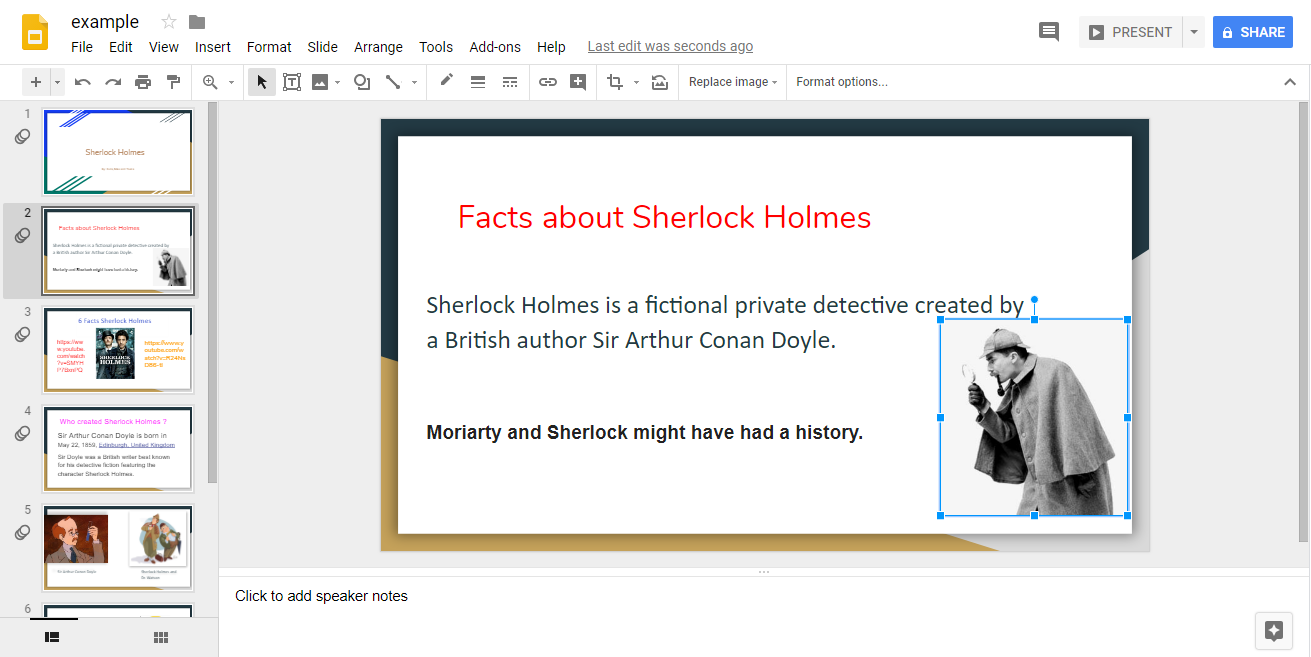This screenshot has width=1311, height=657.
Task: Open the 'Last edit was seconds ago' link
Action: (670, 47)
